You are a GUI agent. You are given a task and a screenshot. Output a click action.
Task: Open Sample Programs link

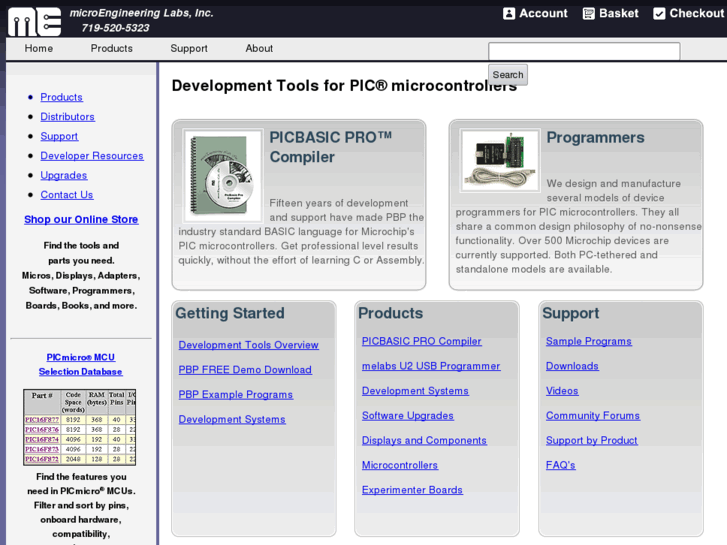[588, 341]
